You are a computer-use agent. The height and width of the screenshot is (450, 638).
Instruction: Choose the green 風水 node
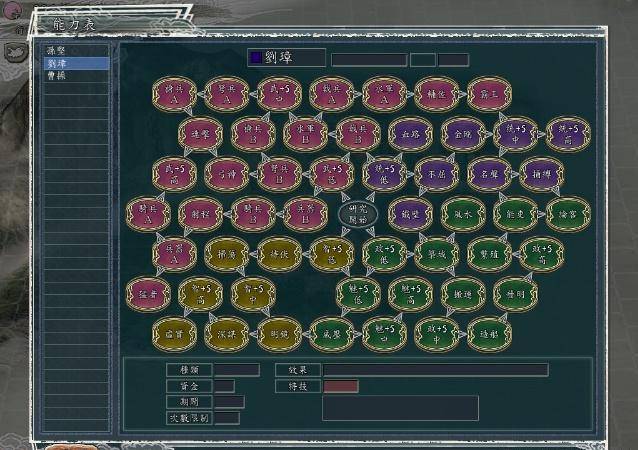click(463, 214)
